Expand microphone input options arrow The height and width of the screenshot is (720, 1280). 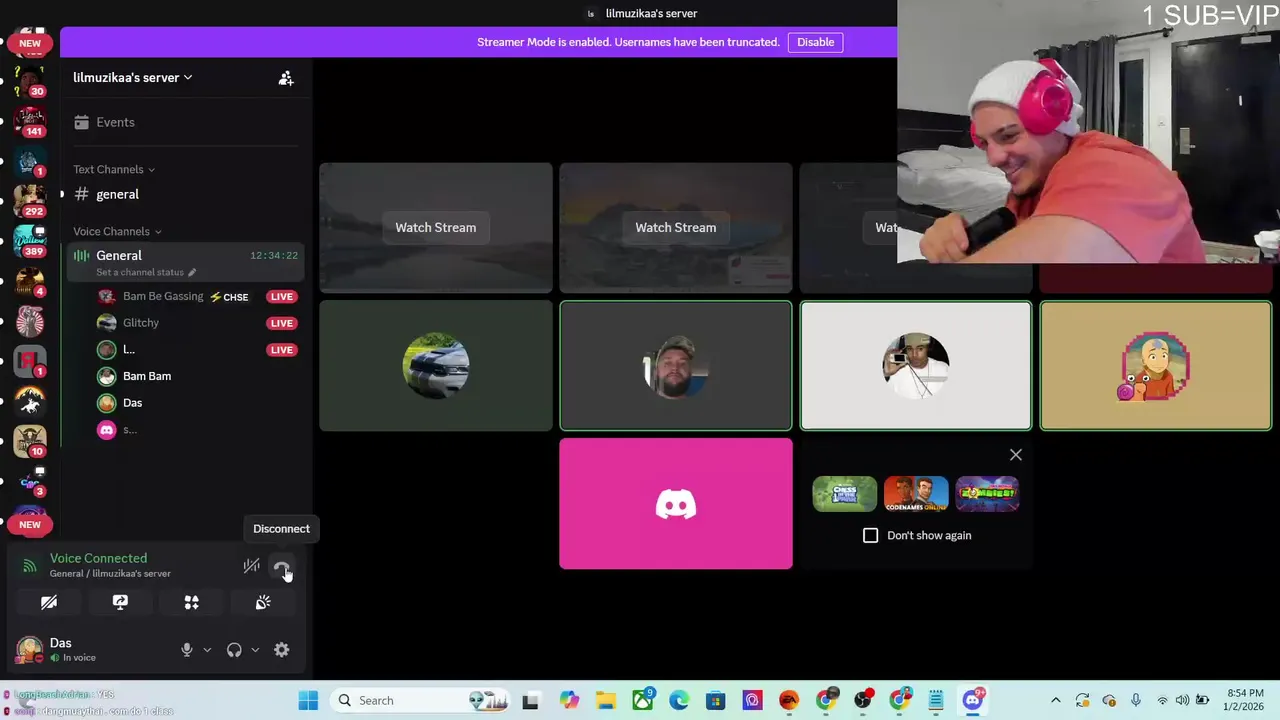(x=207, y=650)
